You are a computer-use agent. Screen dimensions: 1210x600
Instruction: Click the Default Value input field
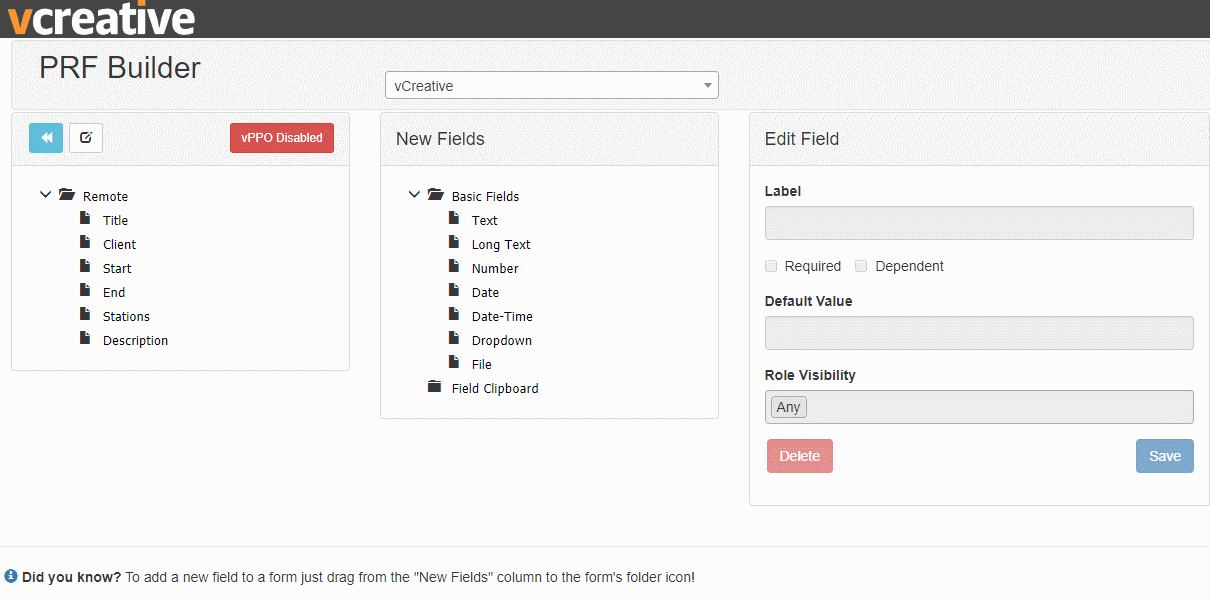(x=979, y=333)
